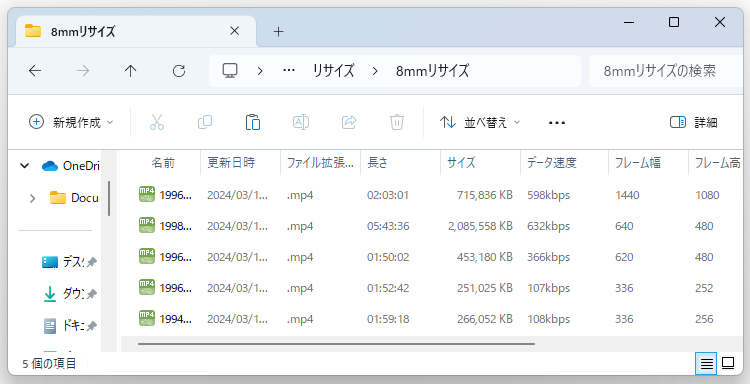Sort by データ速度 column header

[551, 163]
